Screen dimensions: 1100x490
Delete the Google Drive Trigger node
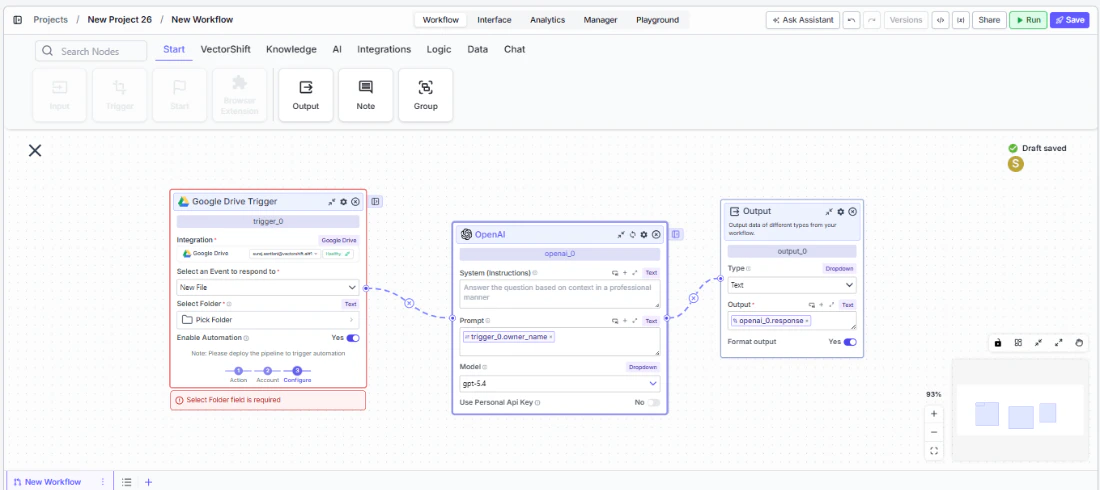coord(355,201)
